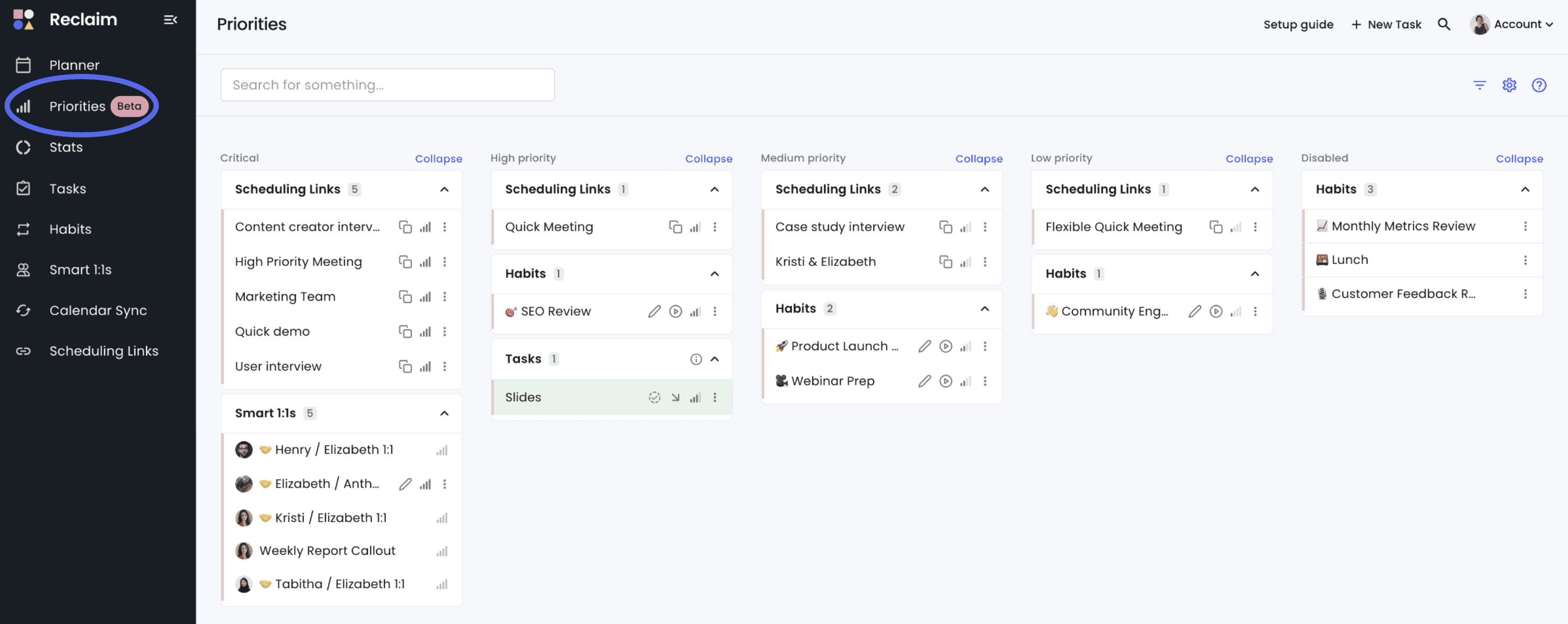Open the more options menu for Lunch
The width and height of the screenshot is (1568, 624).
1525,260
